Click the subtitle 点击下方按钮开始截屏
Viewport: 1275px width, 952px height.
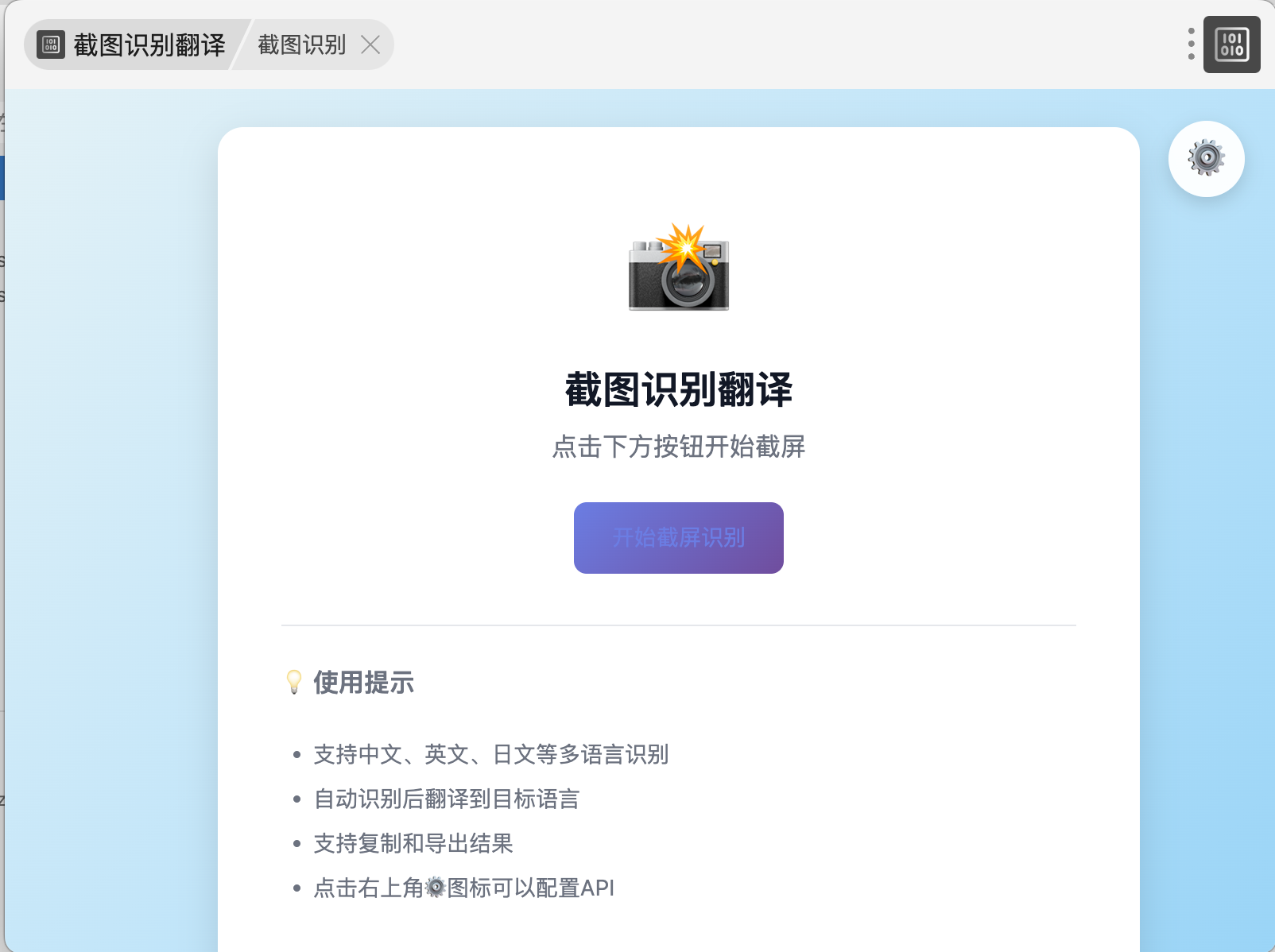click(679, 447)
